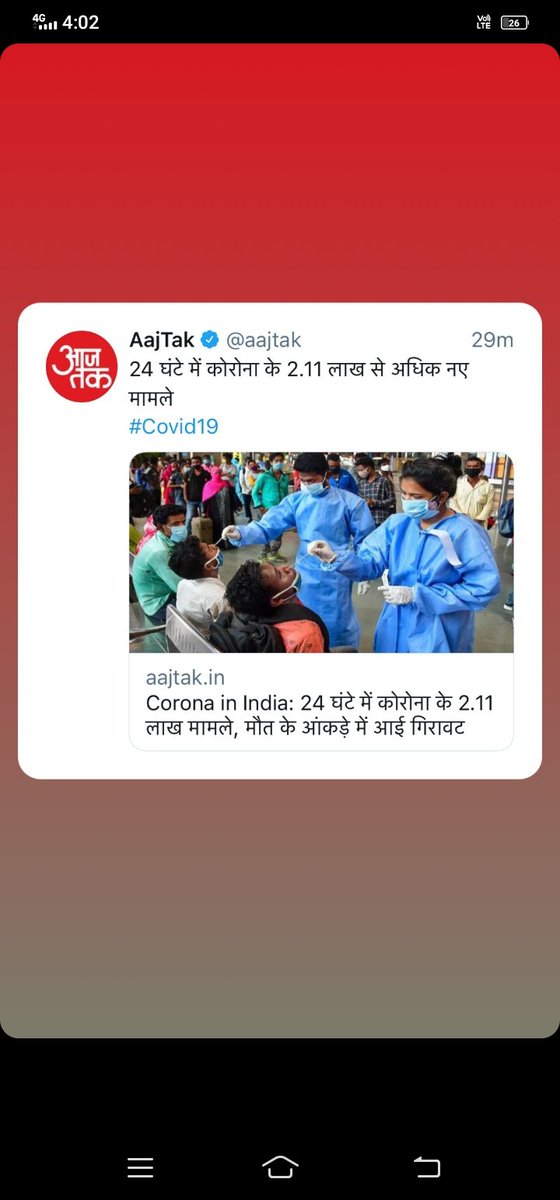Go to the Android home button
Viewport: 560px width, 1200px height.
click(280, 1167)
